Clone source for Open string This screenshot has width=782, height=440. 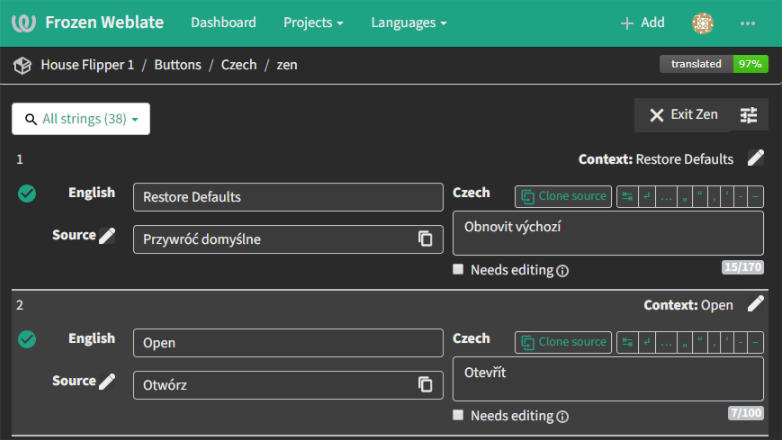[x=563, y=342]
